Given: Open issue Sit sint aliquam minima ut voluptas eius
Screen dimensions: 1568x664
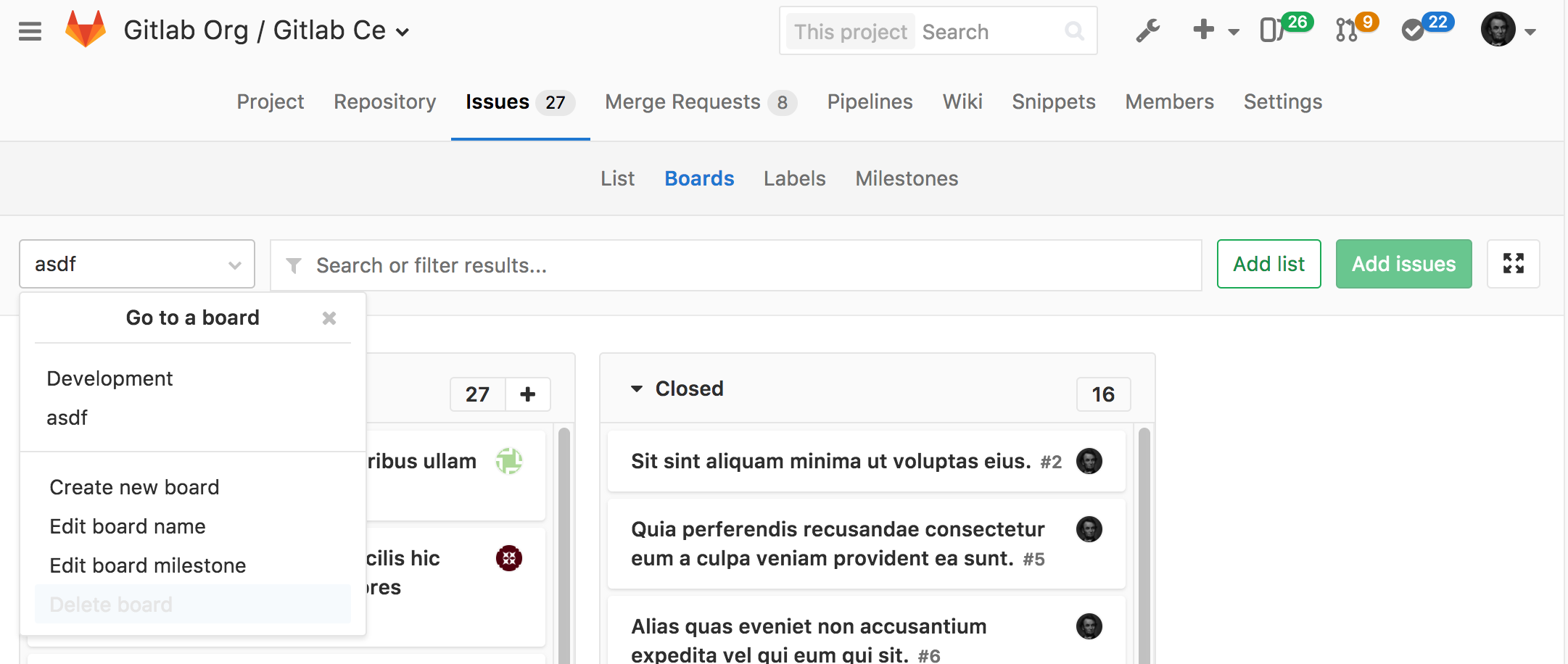Looking at the screenshot, I should tap(831, 461).
